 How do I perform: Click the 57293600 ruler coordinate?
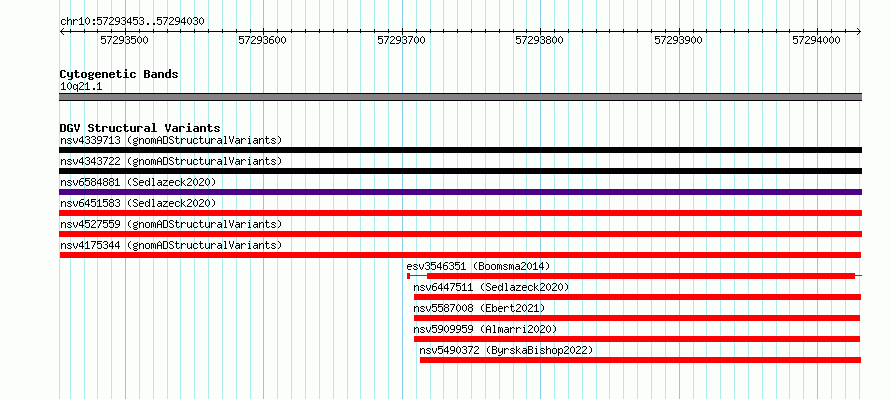tap(262, 40)
